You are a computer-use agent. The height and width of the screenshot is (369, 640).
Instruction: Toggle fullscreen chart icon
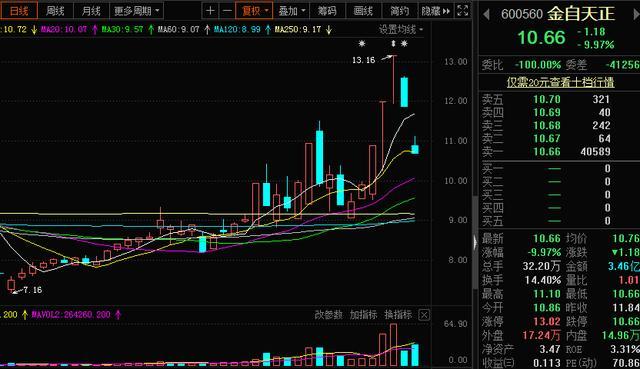(x=462, y=11)
